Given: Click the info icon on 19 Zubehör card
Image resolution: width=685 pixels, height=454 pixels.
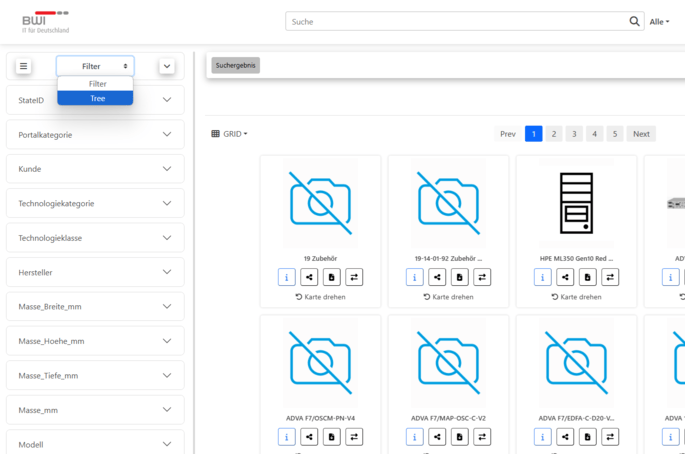Looking at the screenshot, I should (x=286, y=277).
